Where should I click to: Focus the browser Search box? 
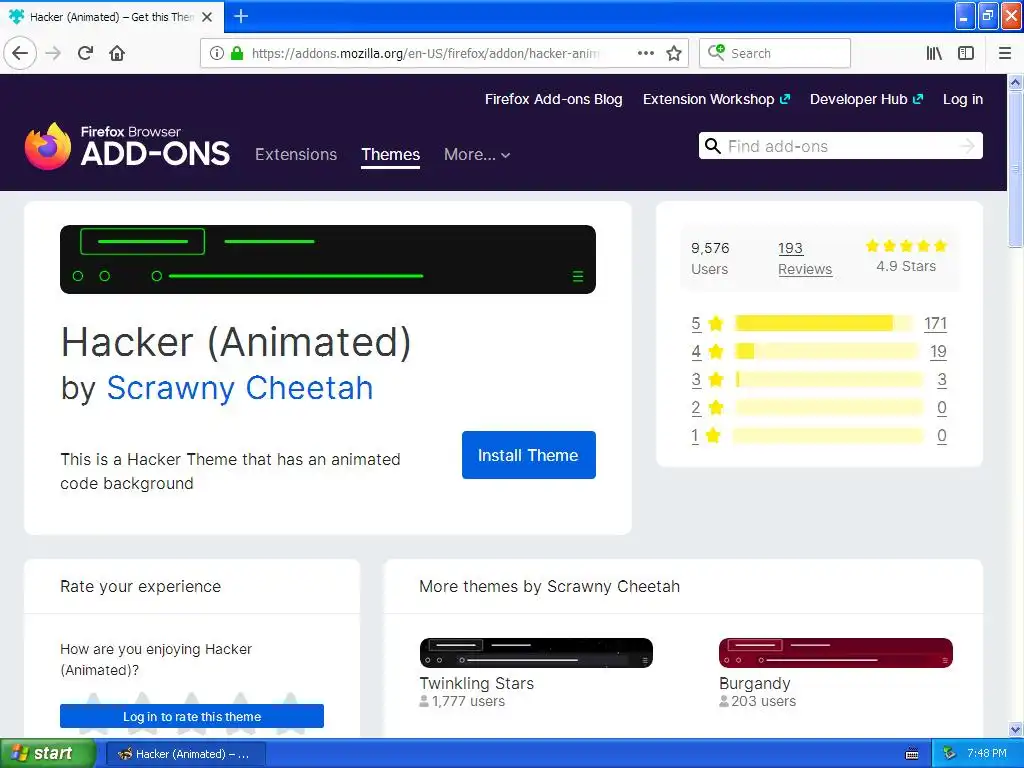pos(775,53)
